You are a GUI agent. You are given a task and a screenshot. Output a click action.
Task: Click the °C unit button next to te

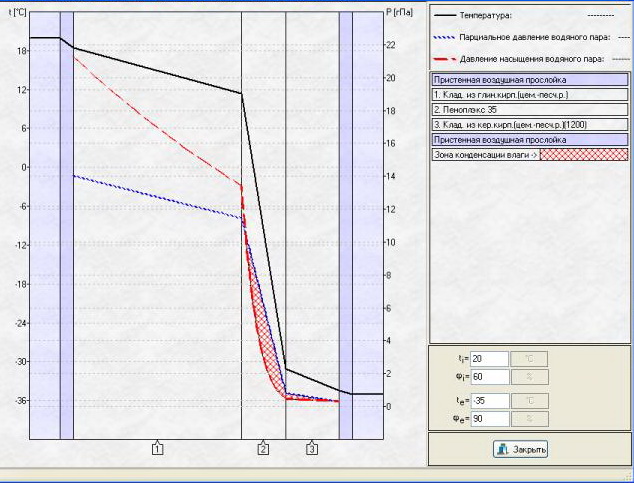[529, 401]
